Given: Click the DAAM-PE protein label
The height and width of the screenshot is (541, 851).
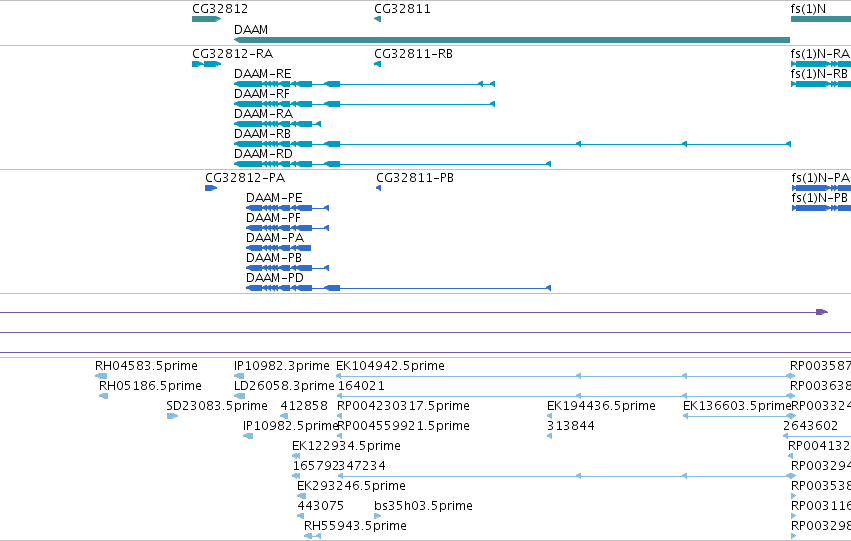Looking at the screenshot, I should tap(274, 198).
